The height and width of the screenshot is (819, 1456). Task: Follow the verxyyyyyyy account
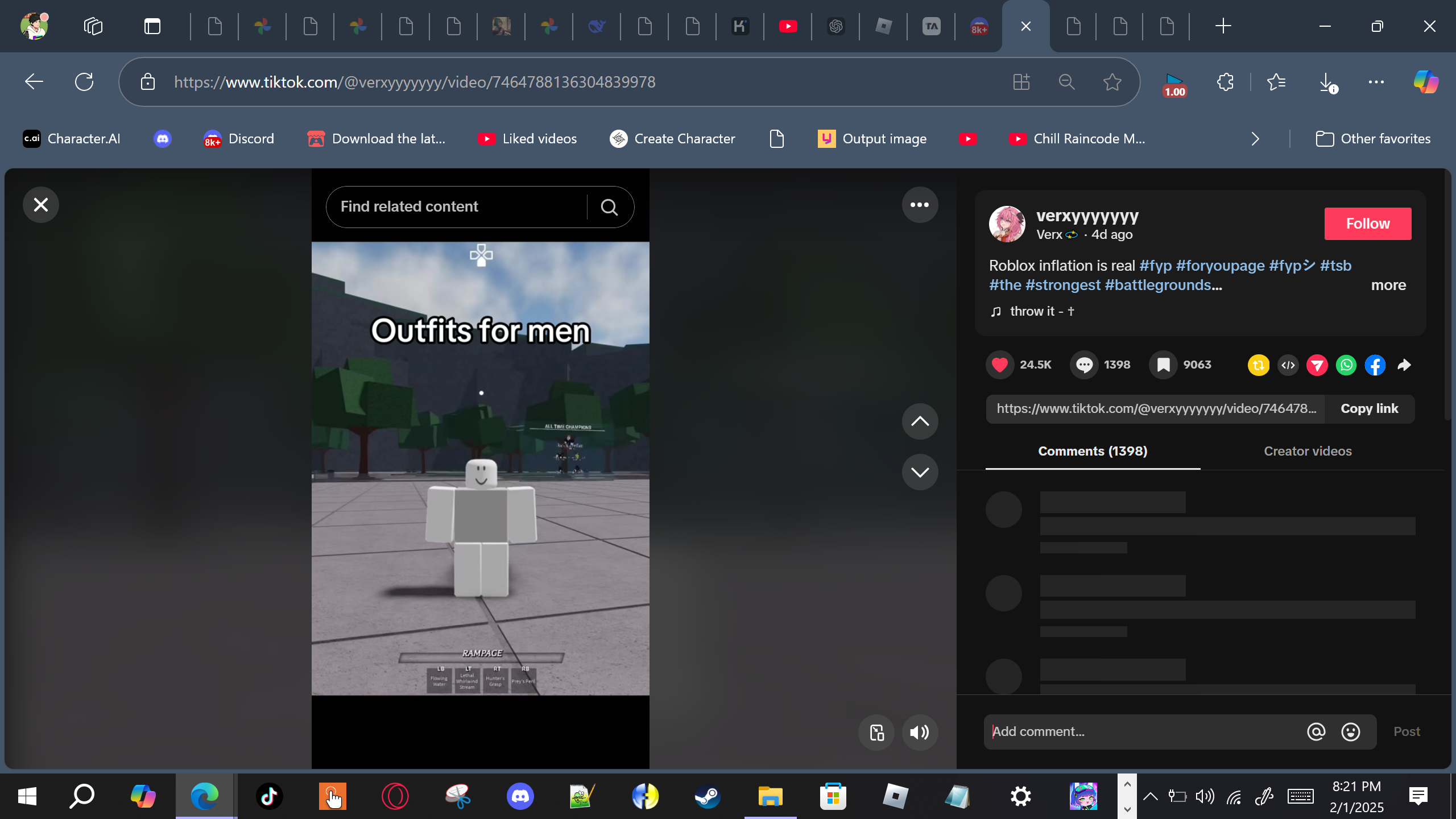click(1367, 224)
